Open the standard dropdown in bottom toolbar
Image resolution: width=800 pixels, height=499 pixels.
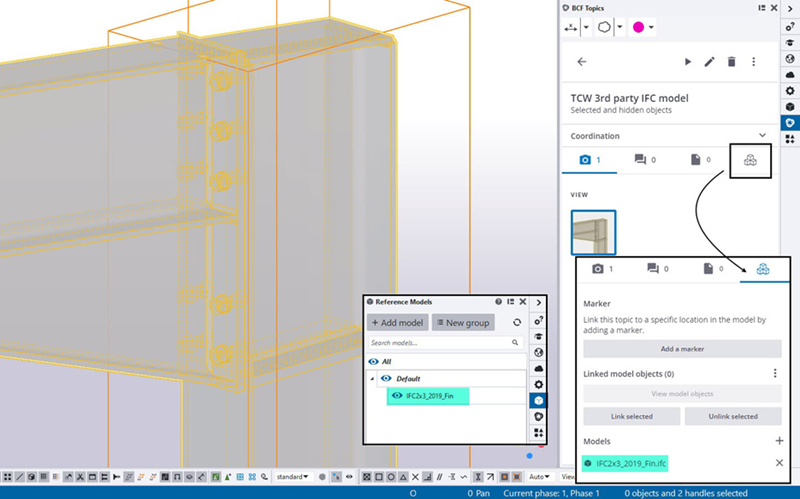pos(292,477)
